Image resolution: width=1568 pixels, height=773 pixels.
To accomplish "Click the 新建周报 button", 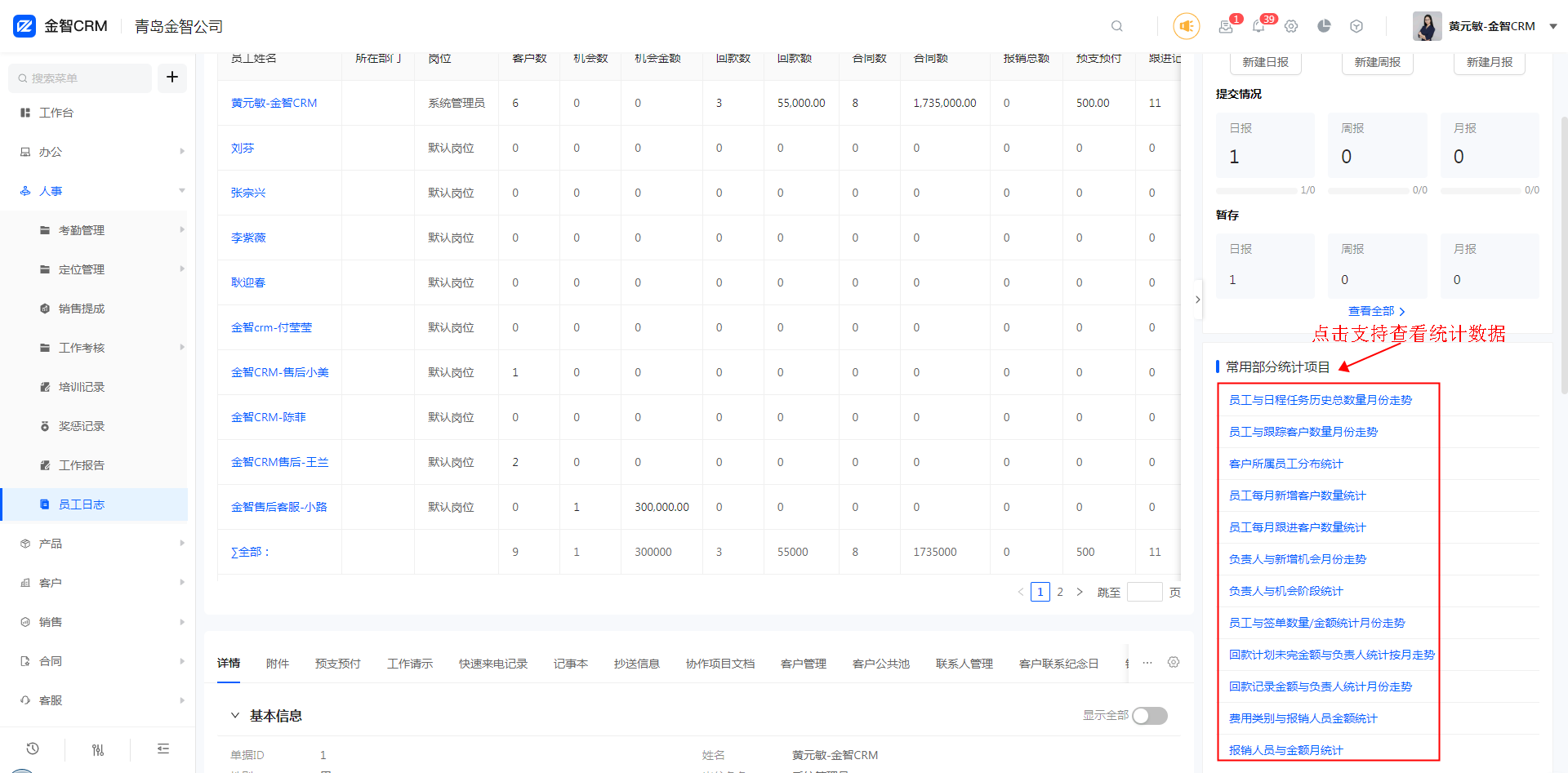I will point(1377,62).
